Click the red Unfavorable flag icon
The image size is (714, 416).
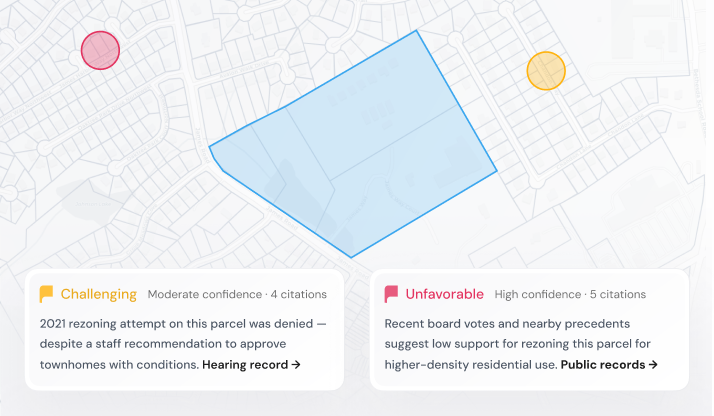point(391,294)
